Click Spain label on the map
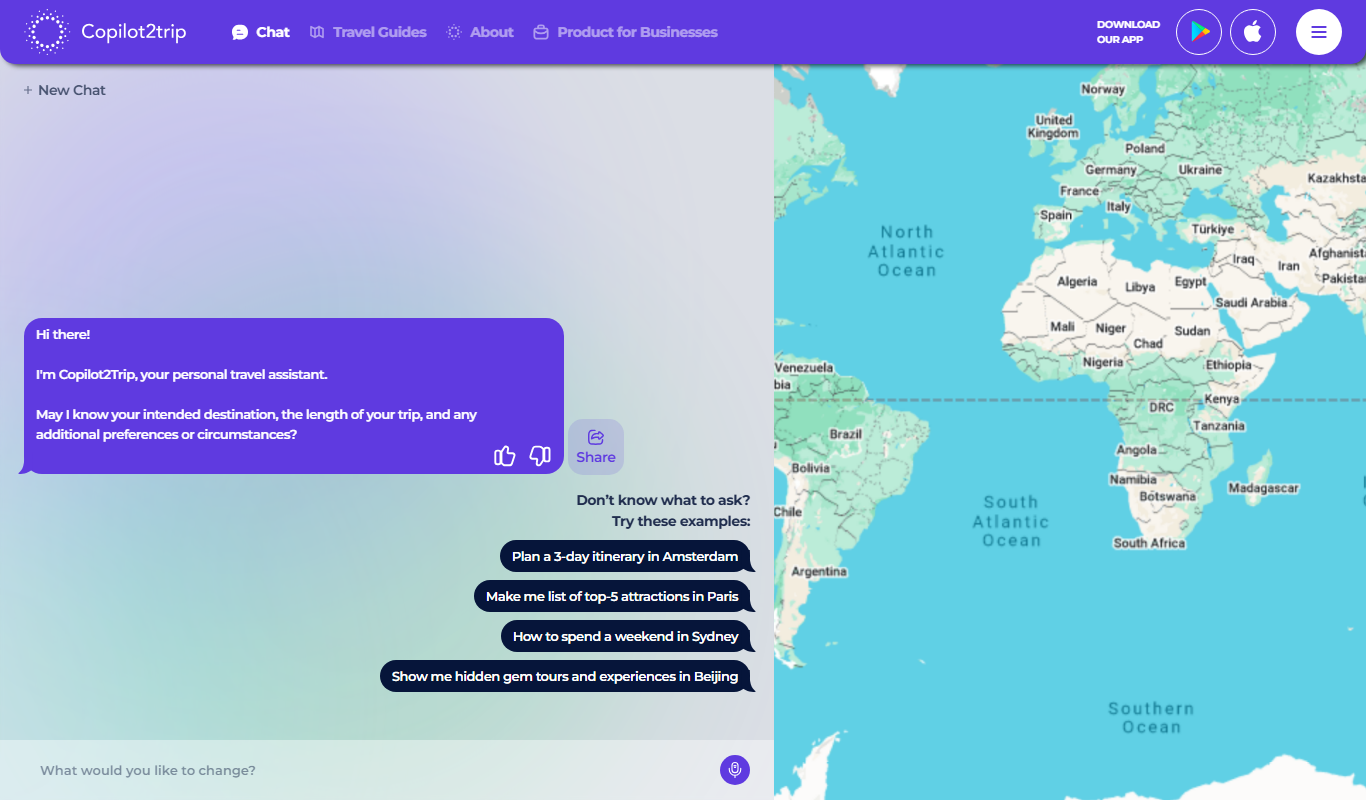 [x=1056, y=214]
